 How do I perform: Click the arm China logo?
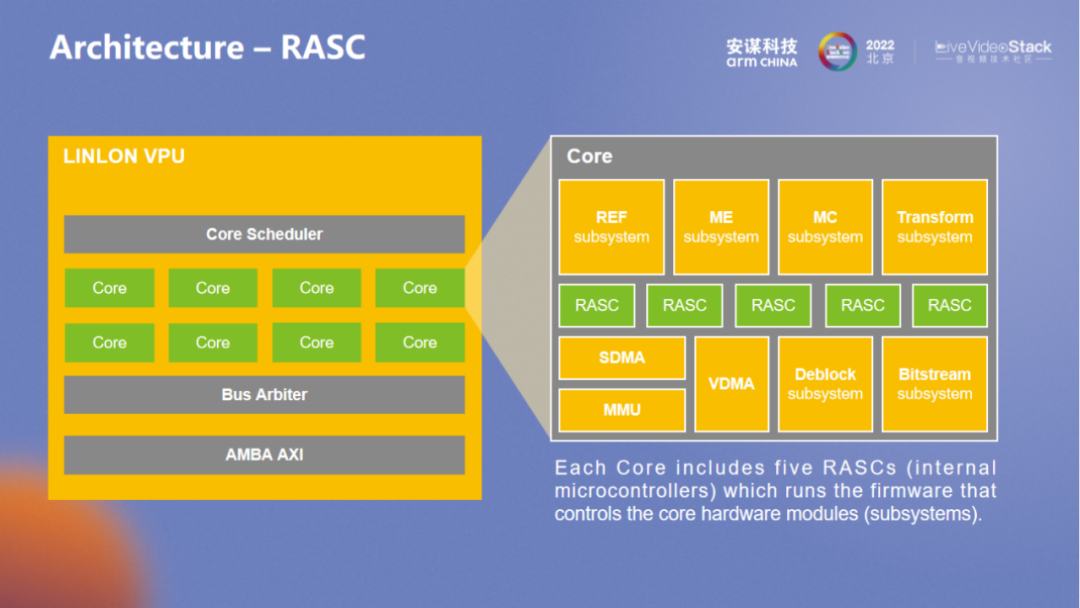(x=761, y=52)
